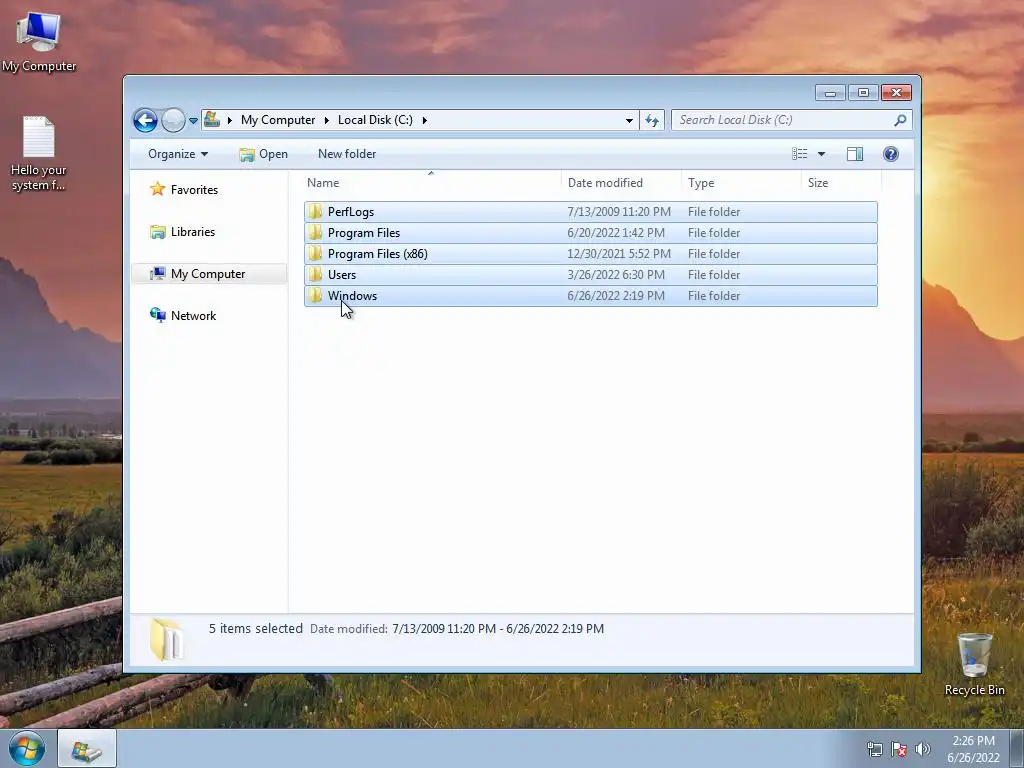
Task: Minimize the Explorer window
Action: 831,93
